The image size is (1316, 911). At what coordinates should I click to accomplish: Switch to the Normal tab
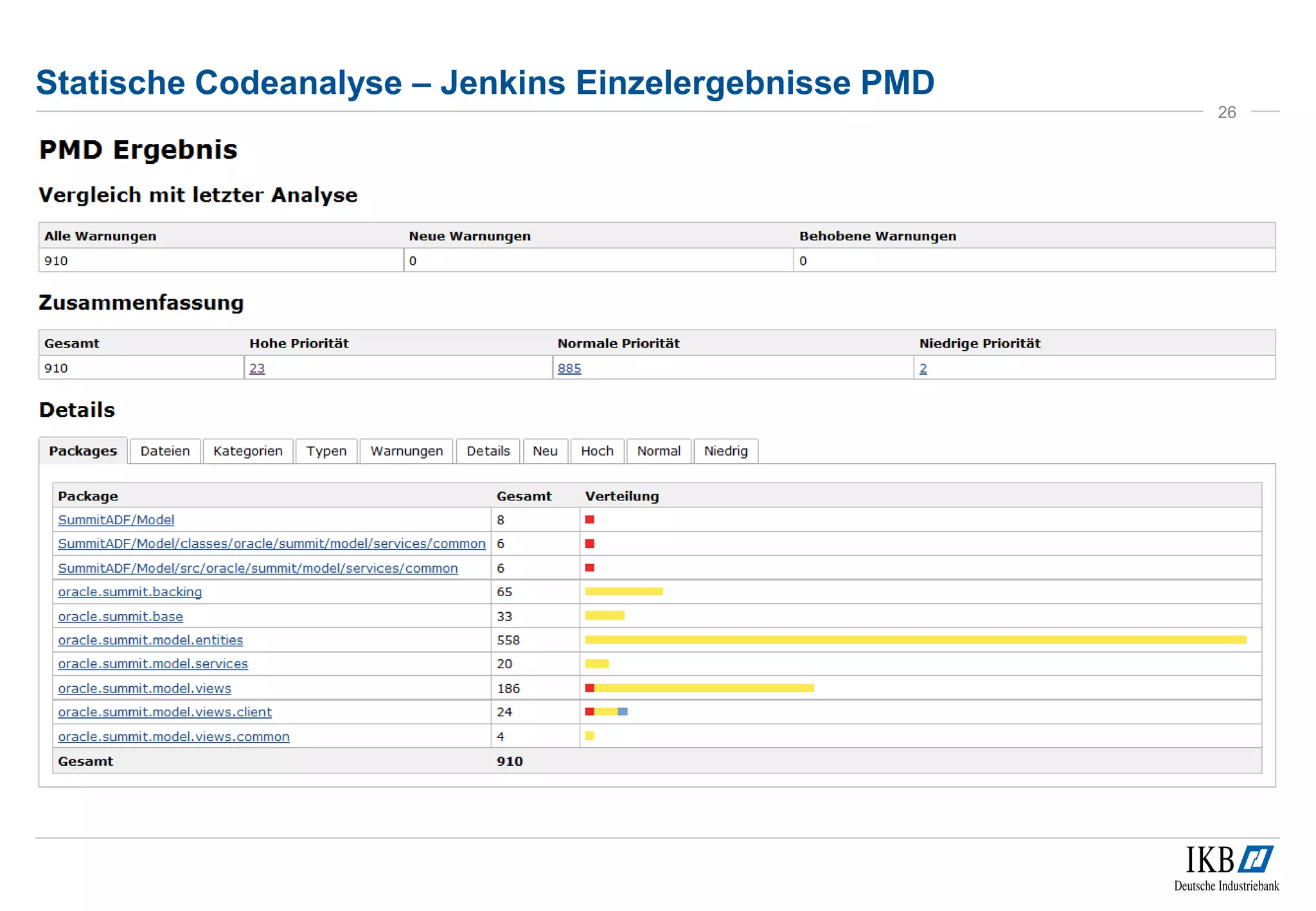[x=659, y=451]
